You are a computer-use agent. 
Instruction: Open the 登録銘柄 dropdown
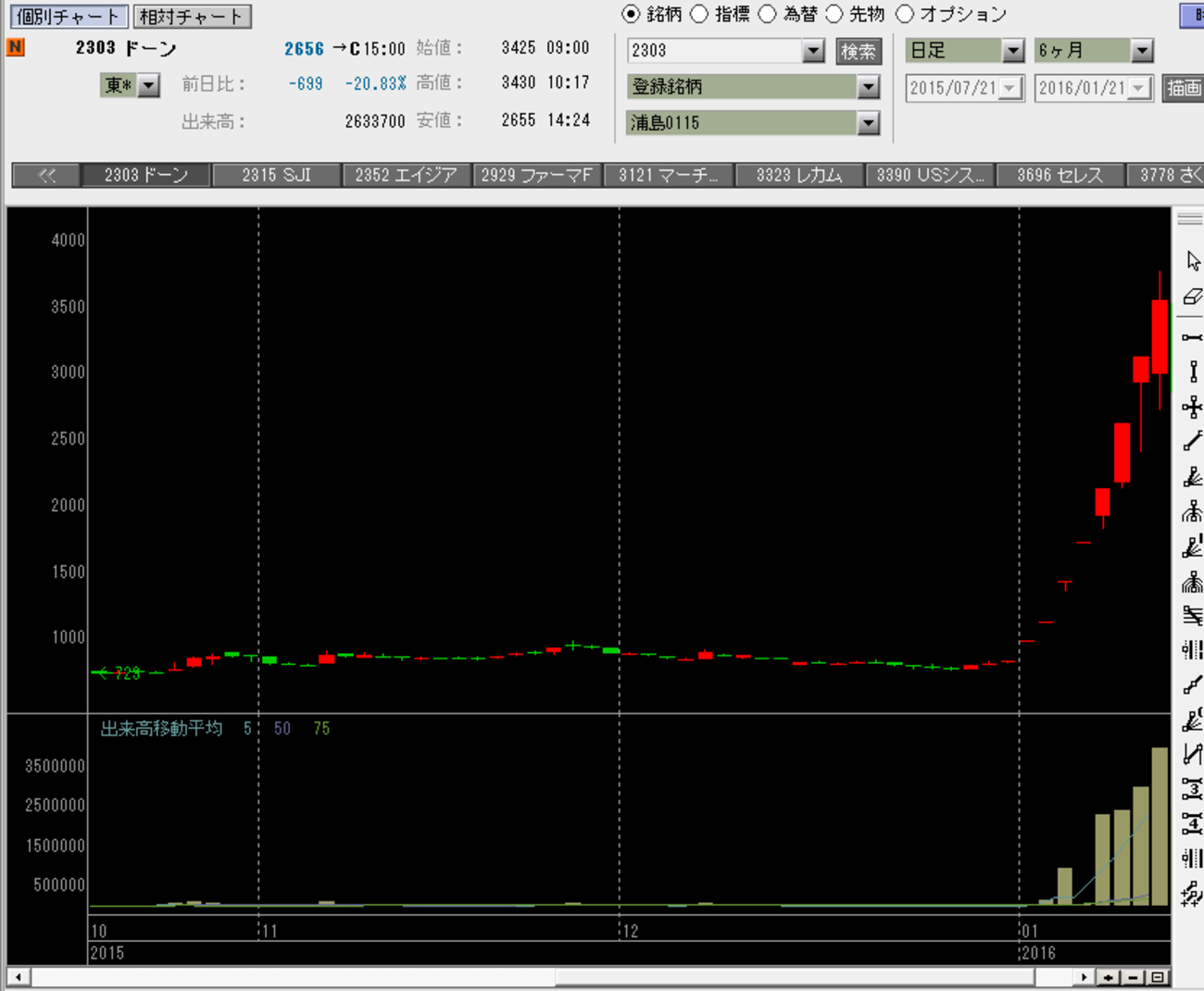point(868,87)
